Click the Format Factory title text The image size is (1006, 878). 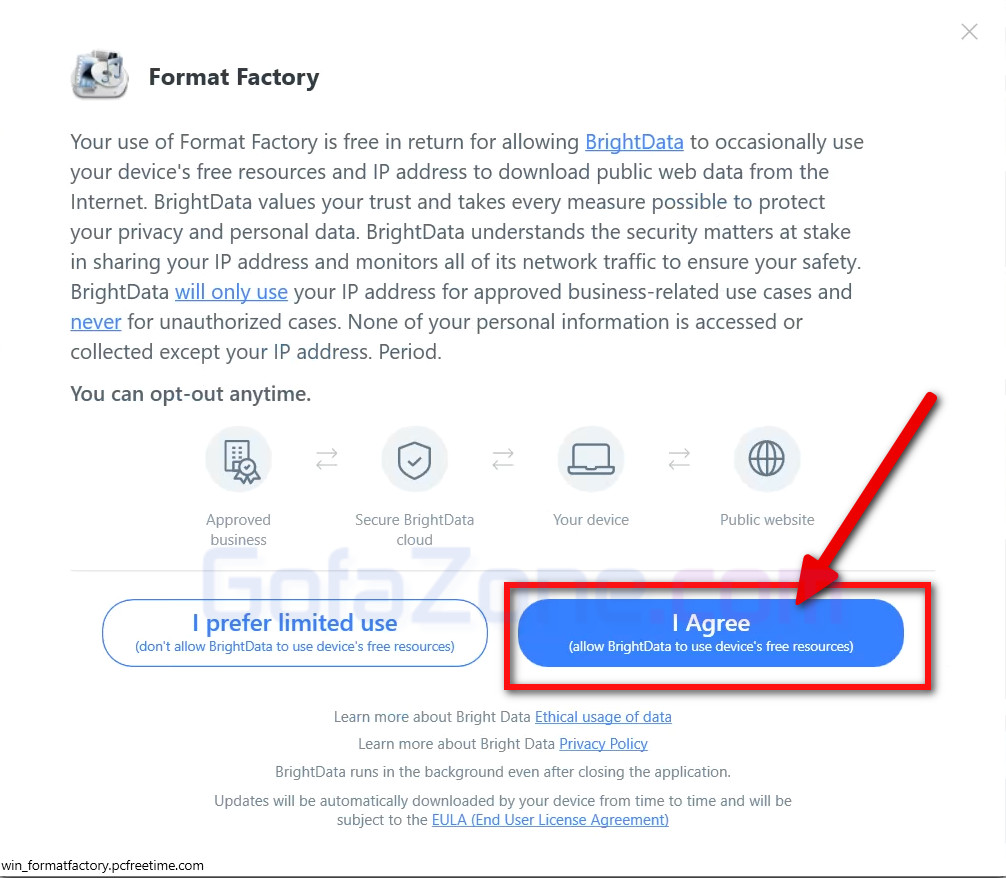[x=234, y=77]
